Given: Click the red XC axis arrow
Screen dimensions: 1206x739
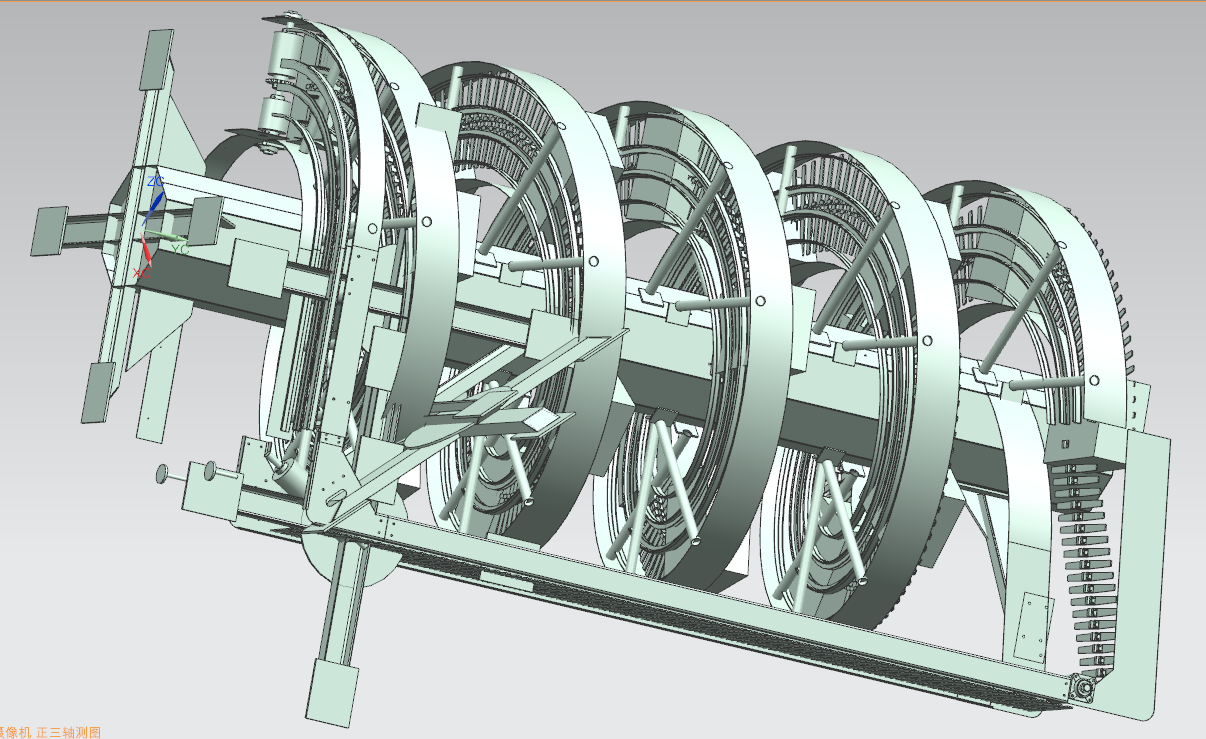Looking at the screenshot, I should (x=145, y=252).
